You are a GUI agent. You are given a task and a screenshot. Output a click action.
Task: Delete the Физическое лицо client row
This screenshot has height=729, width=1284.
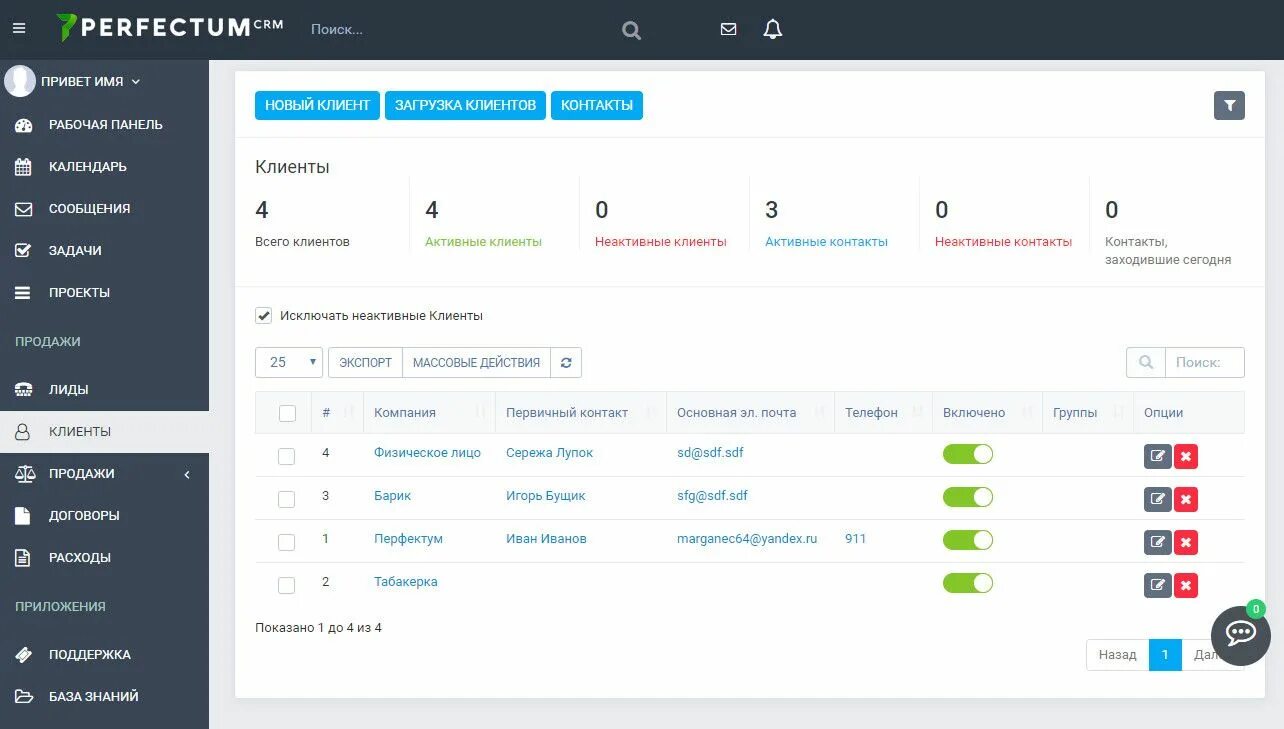(x=1186, y=456)
